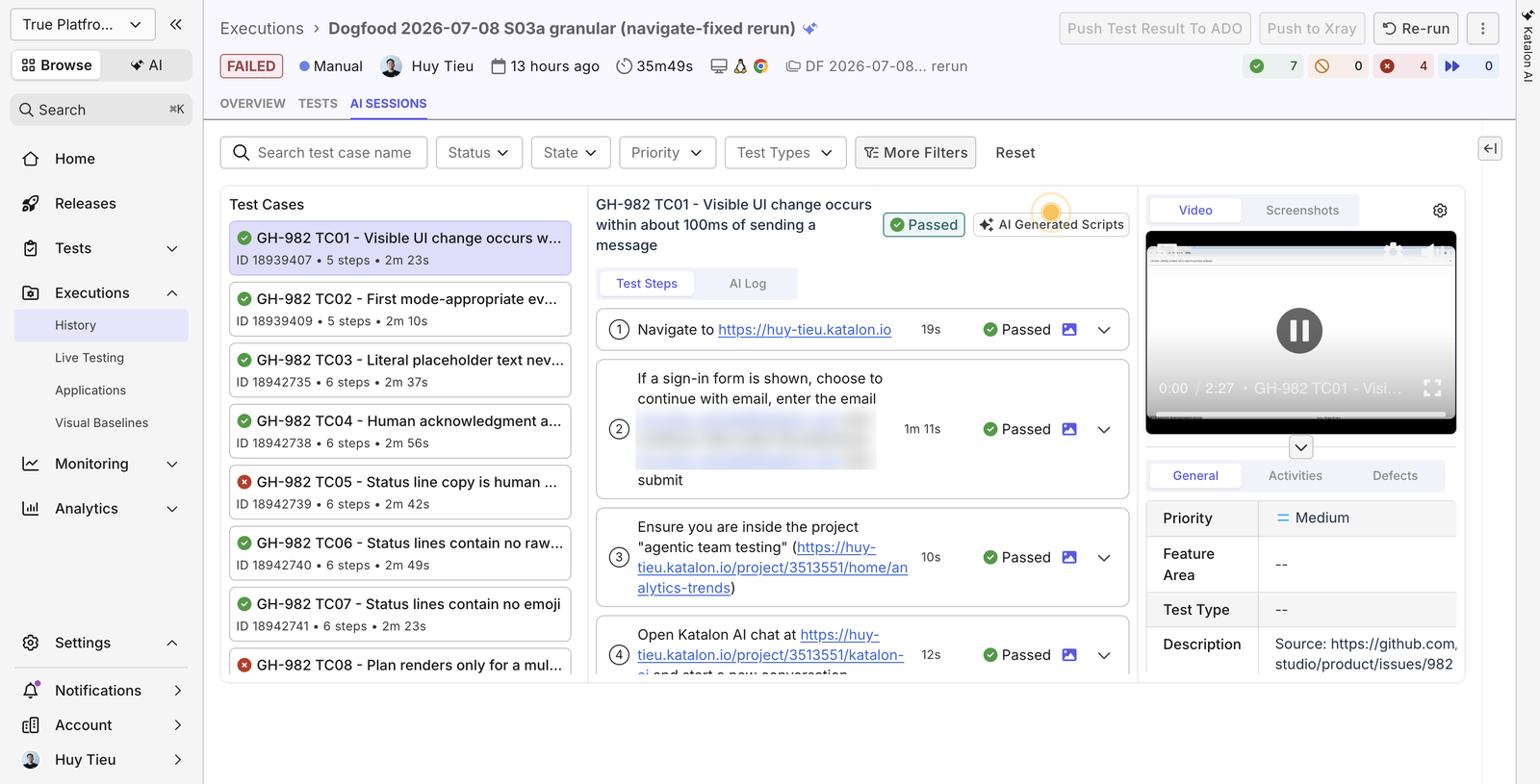Open video settings gear icon

[x=1440, y=211]
